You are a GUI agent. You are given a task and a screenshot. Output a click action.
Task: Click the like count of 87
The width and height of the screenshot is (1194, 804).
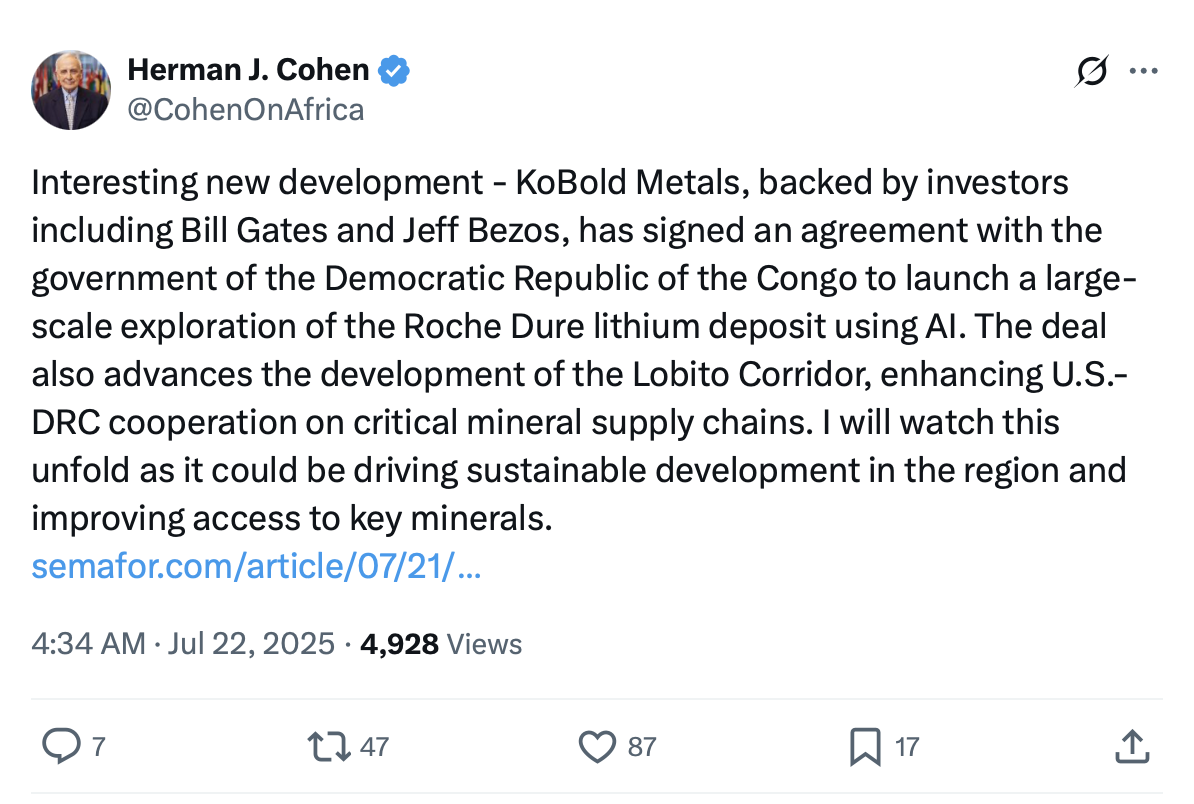click(x=642, y=746)
